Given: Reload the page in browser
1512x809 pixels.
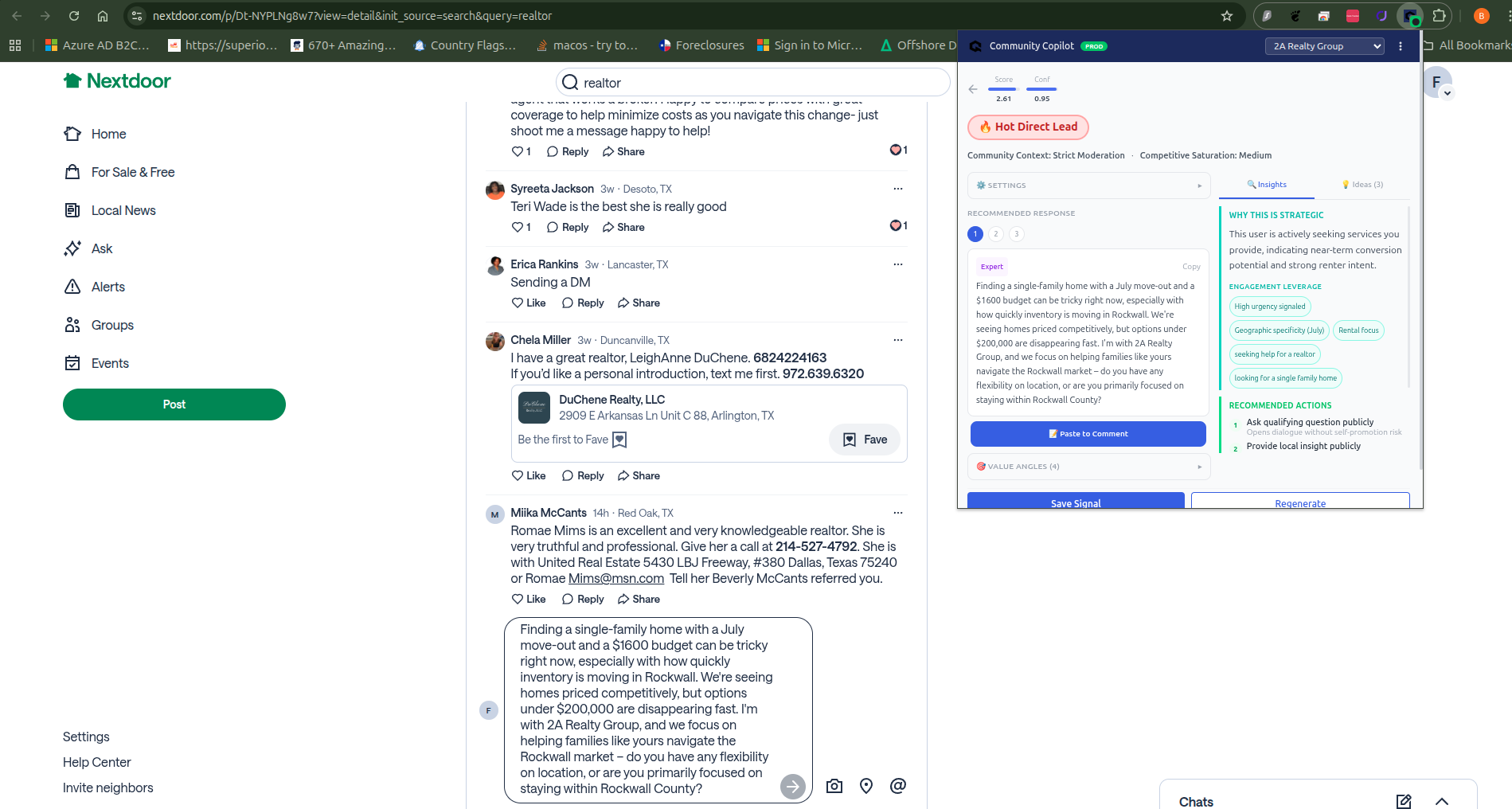Looking at the screenshot, I should coord(74,16).
